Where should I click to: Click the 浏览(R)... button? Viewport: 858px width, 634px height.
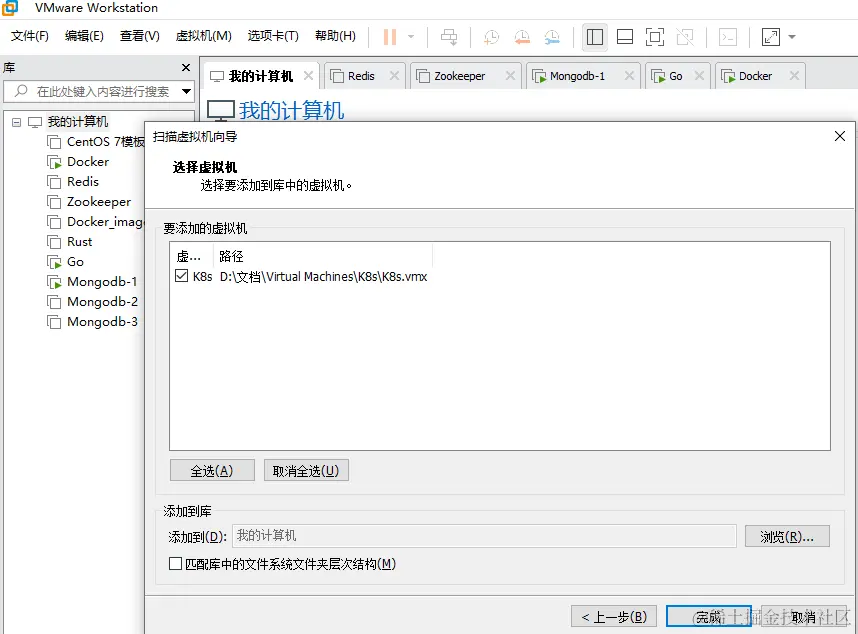[787, 537]
